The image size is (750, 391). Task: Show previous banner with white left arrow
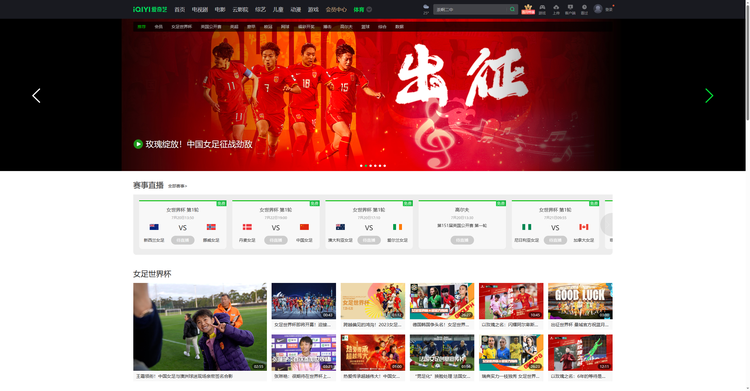(36, 96)
